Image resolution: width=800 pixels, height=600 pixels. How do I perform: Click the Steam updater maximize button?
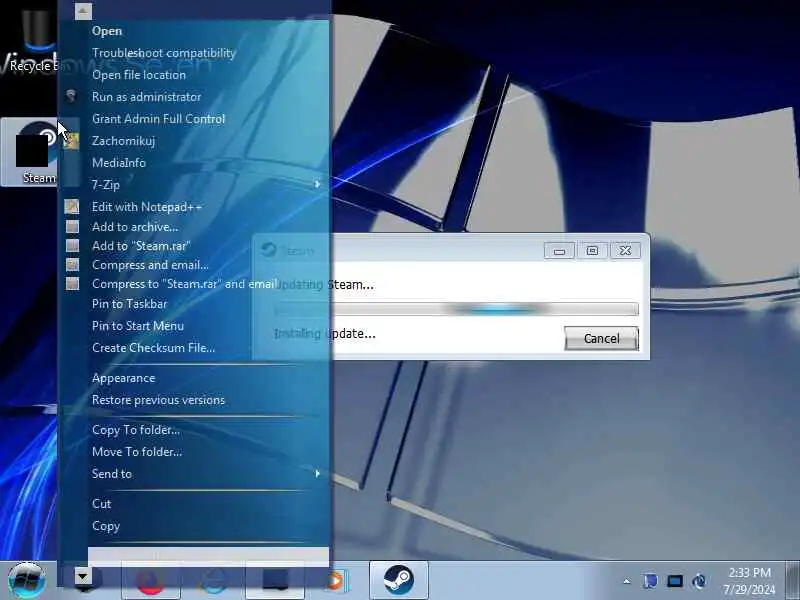click(x=592, y=251)
